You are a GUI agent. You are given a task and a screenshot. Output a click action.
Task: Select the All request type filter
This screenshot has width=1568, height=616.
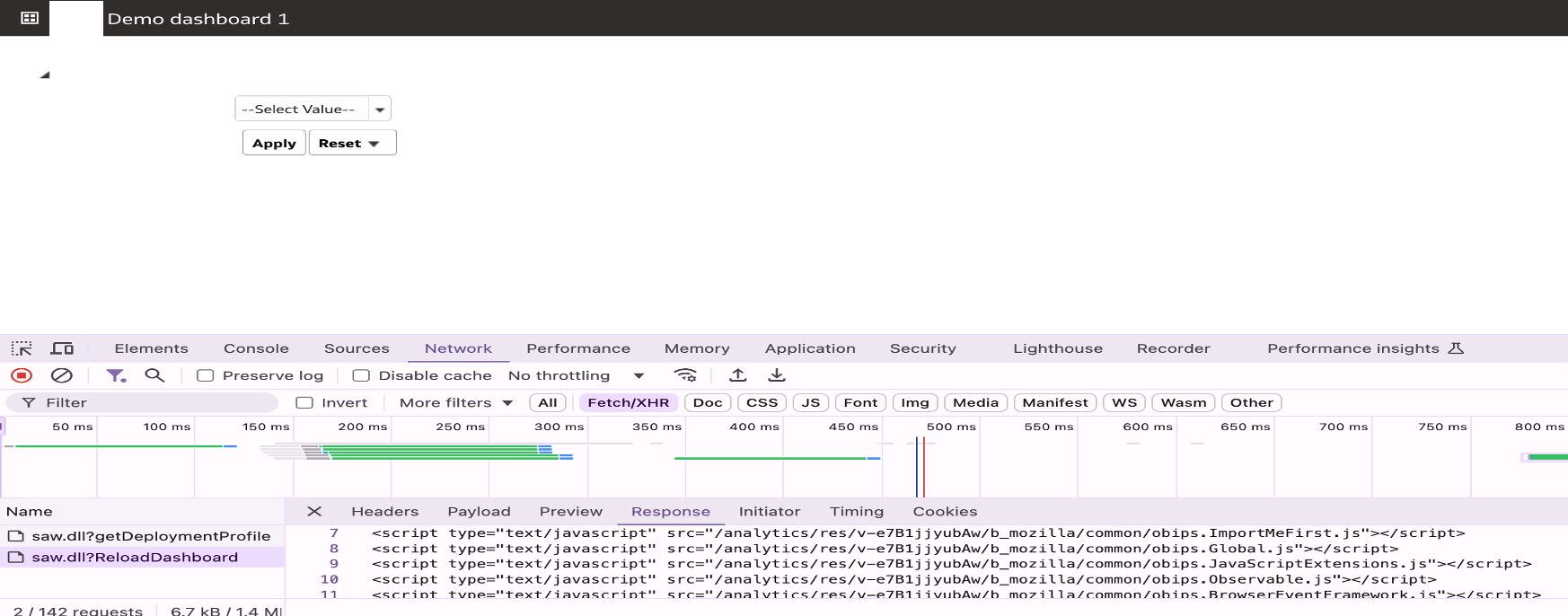point(548,402)
